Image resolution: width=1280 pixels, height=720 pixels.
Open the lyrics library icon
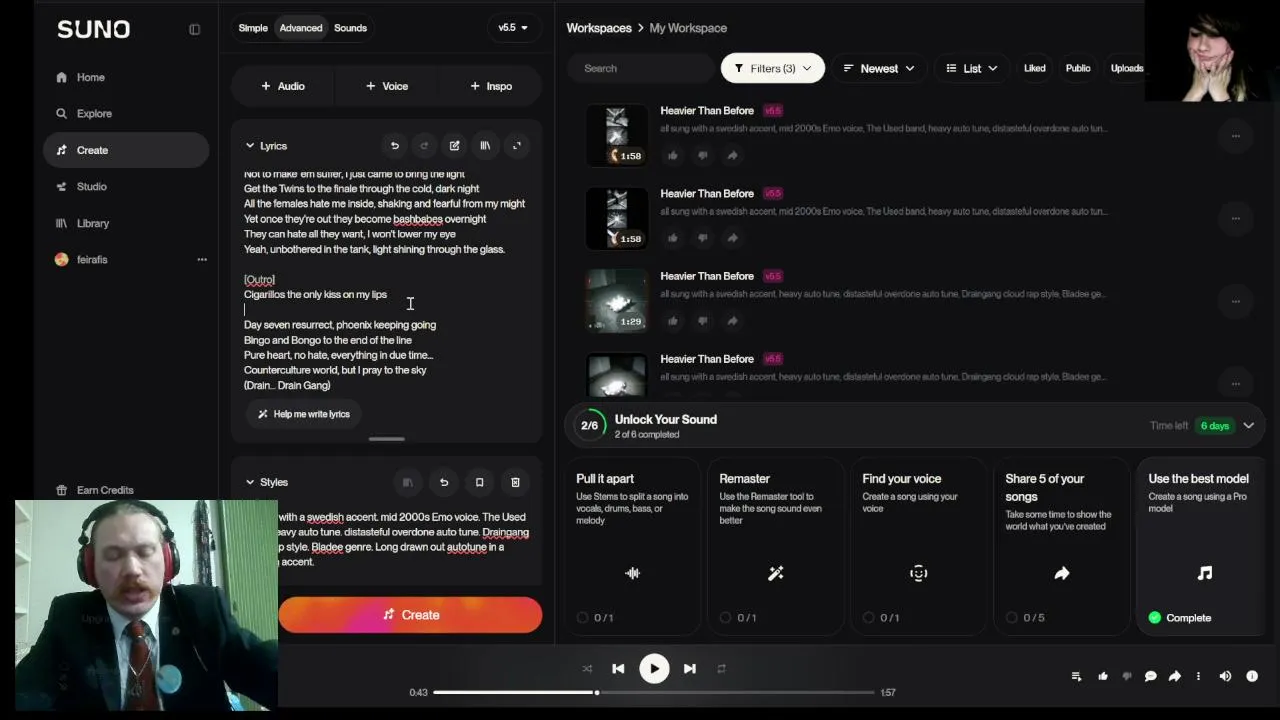485,146
